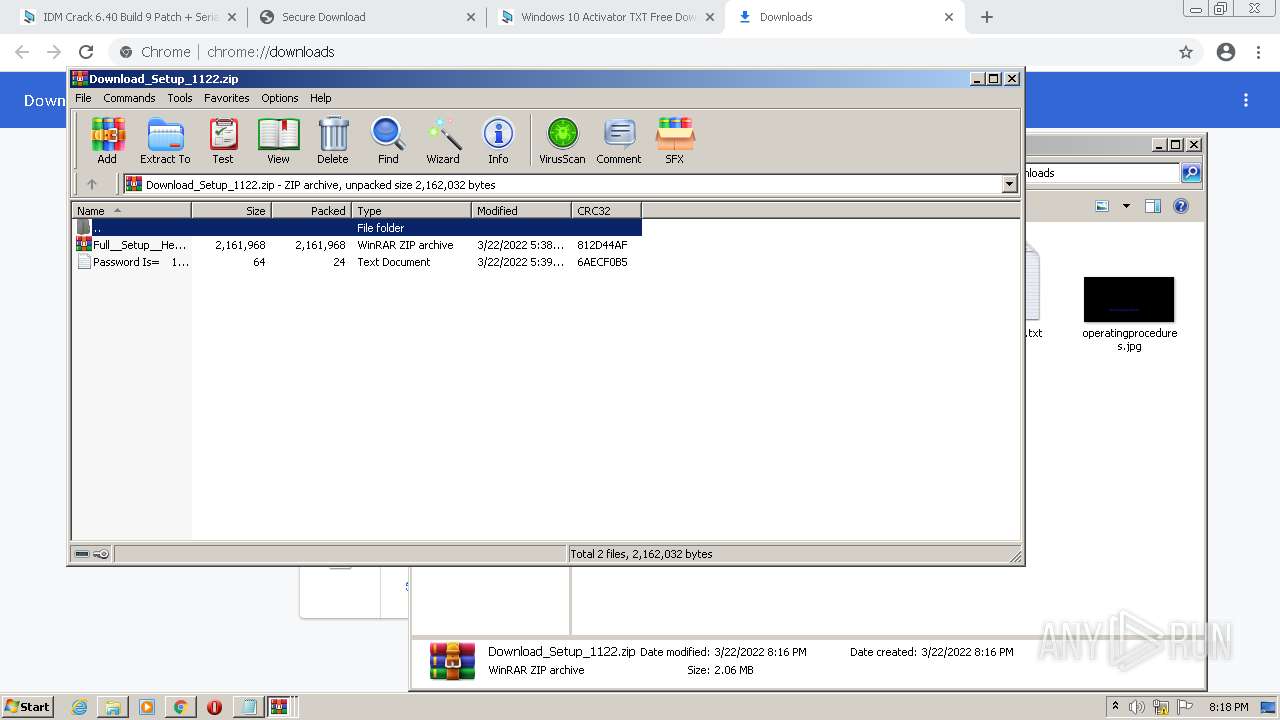
Task: Open the Find magnifier tool
Action: 388,140
